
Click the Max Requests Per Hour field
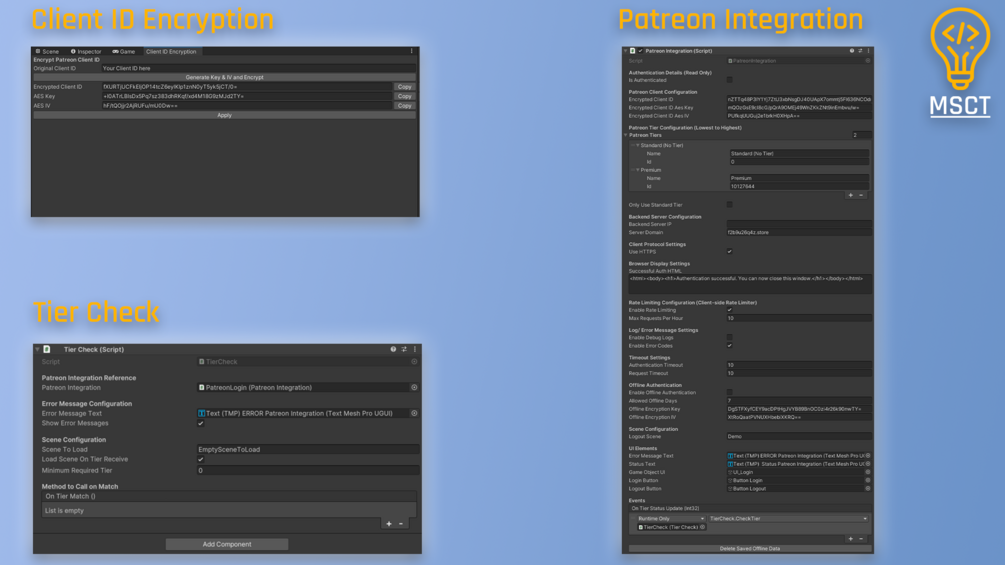coord(799,318)
